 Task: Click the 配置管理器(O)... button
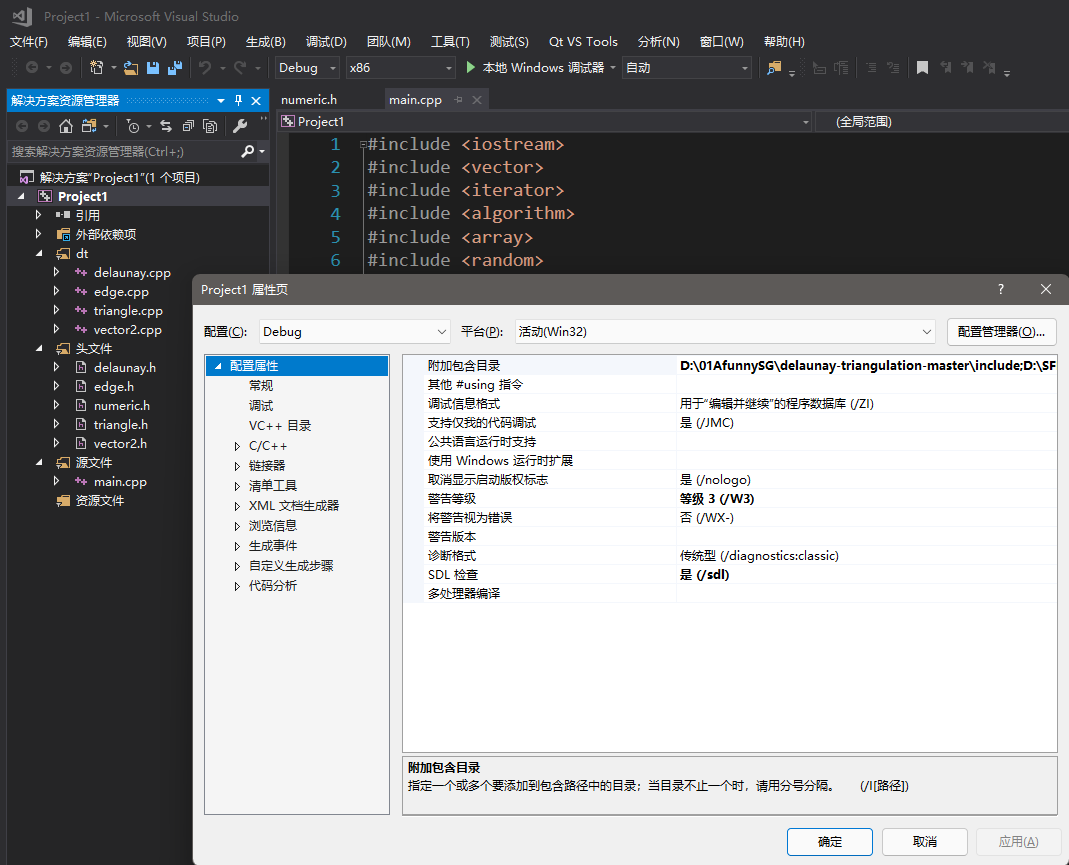click(x=1002, y=331)
